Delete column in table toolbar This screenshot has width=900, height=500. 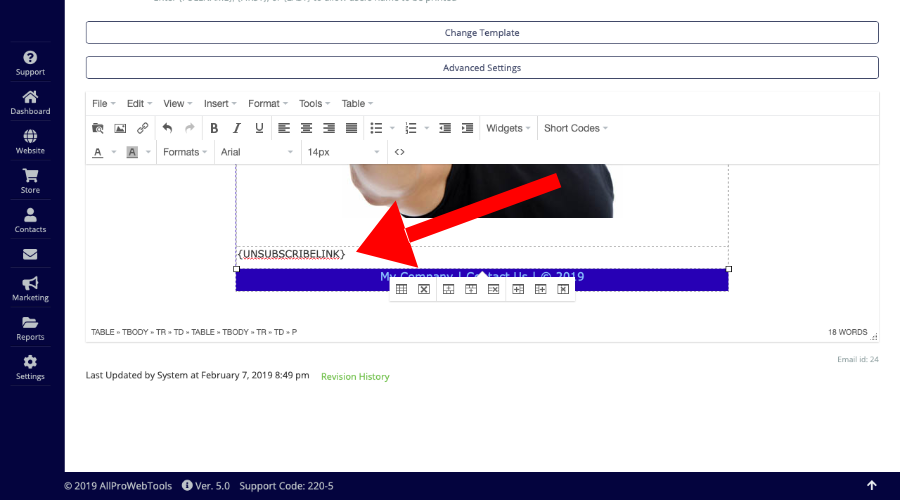click(563, 289)
